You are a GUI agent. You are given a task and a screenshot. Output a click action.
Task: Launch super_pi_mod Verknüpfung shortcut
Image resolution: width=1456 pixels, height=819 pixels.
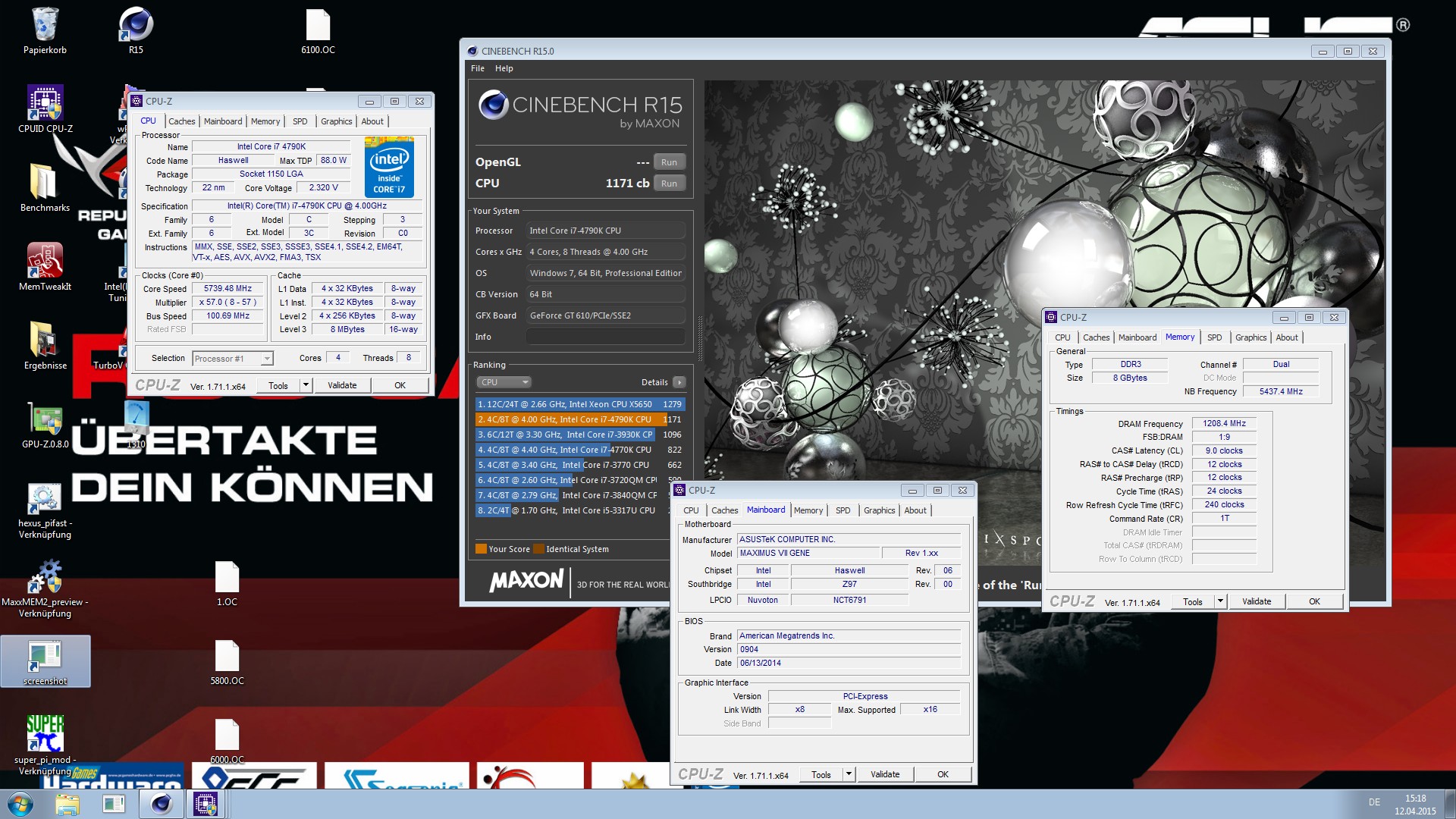click(x=45, y=745)
